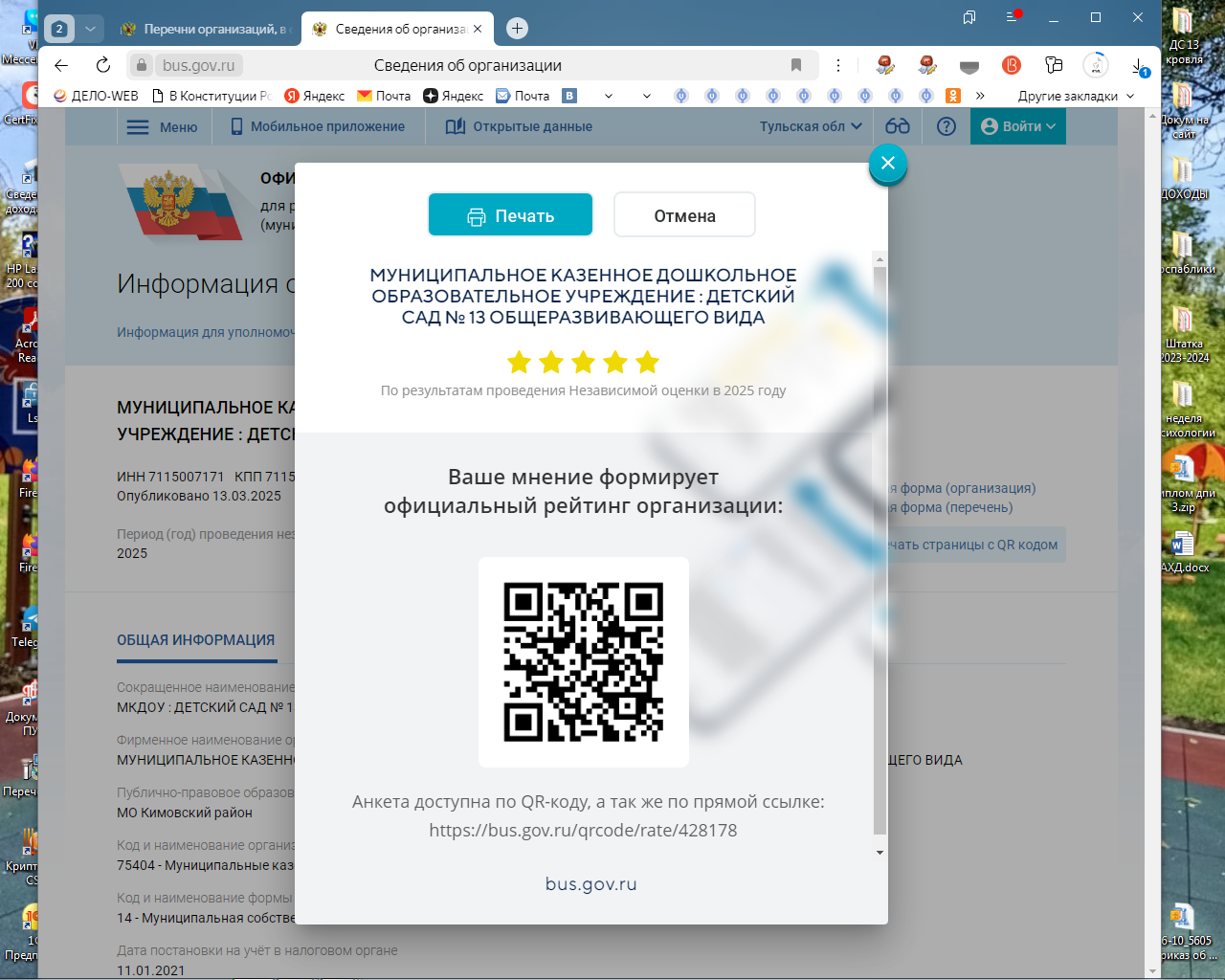This screenshot has height=980, width=1225.
Task: Click the dialog scrollbar up arrow
Action: tap(880, 259)
